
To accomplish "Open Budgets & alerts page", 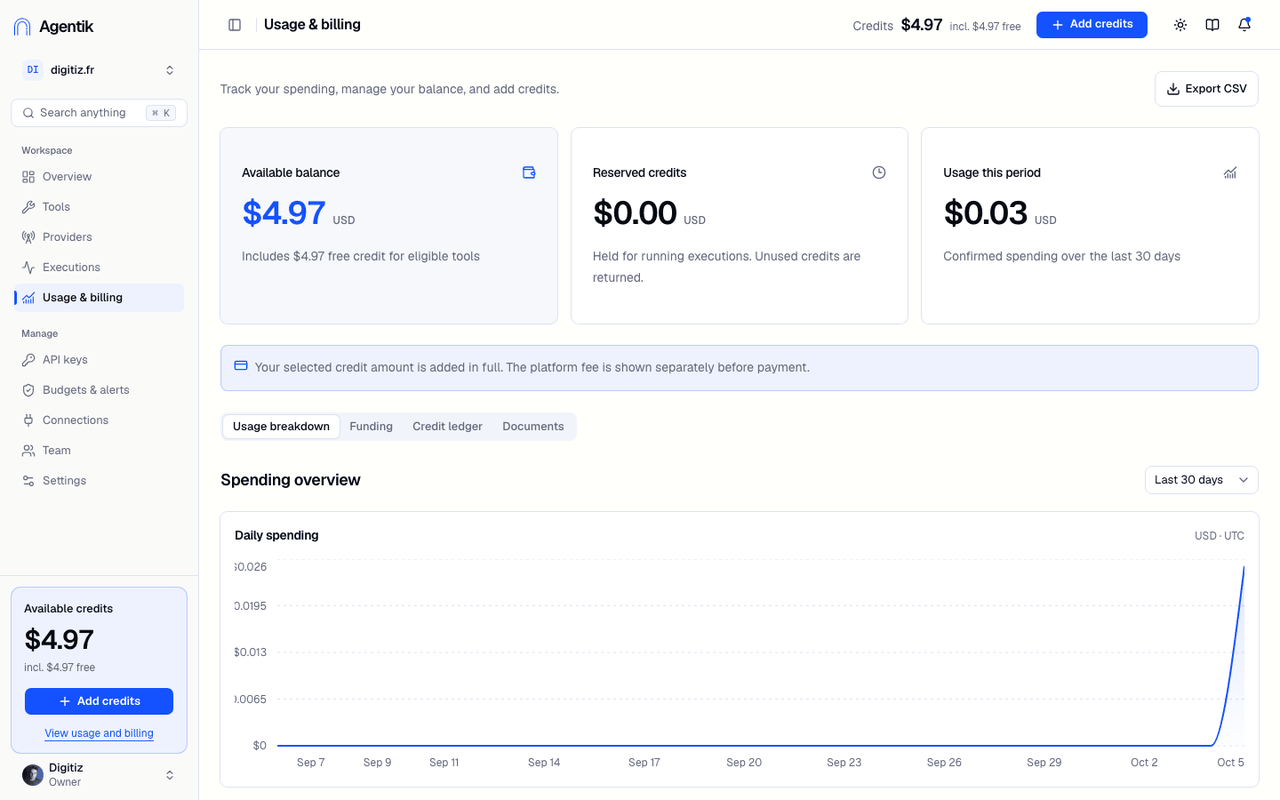I will [98, 390].
